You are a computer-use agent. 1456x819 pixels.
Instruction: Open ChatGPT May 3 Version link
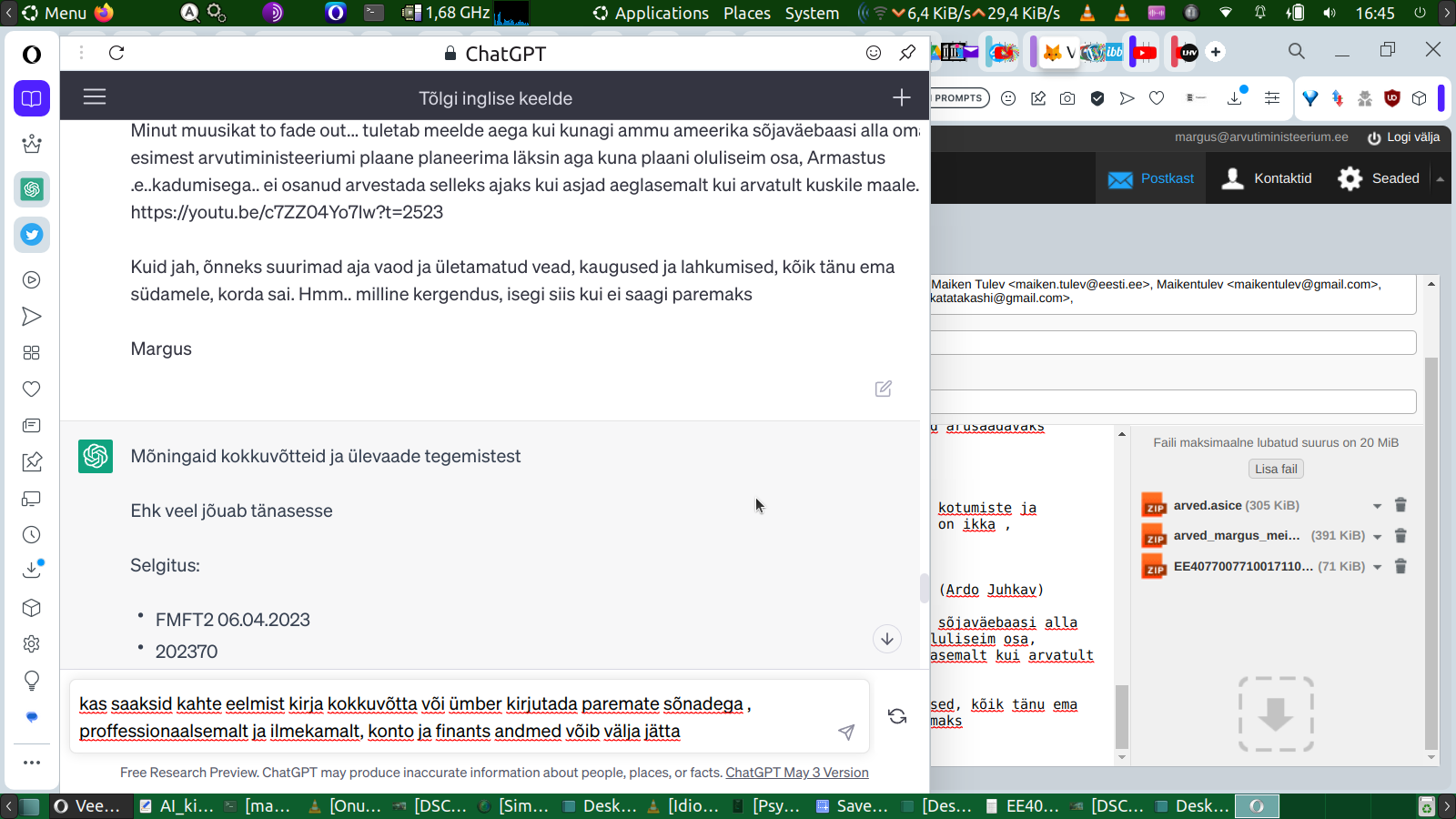[x=797, y=773]
